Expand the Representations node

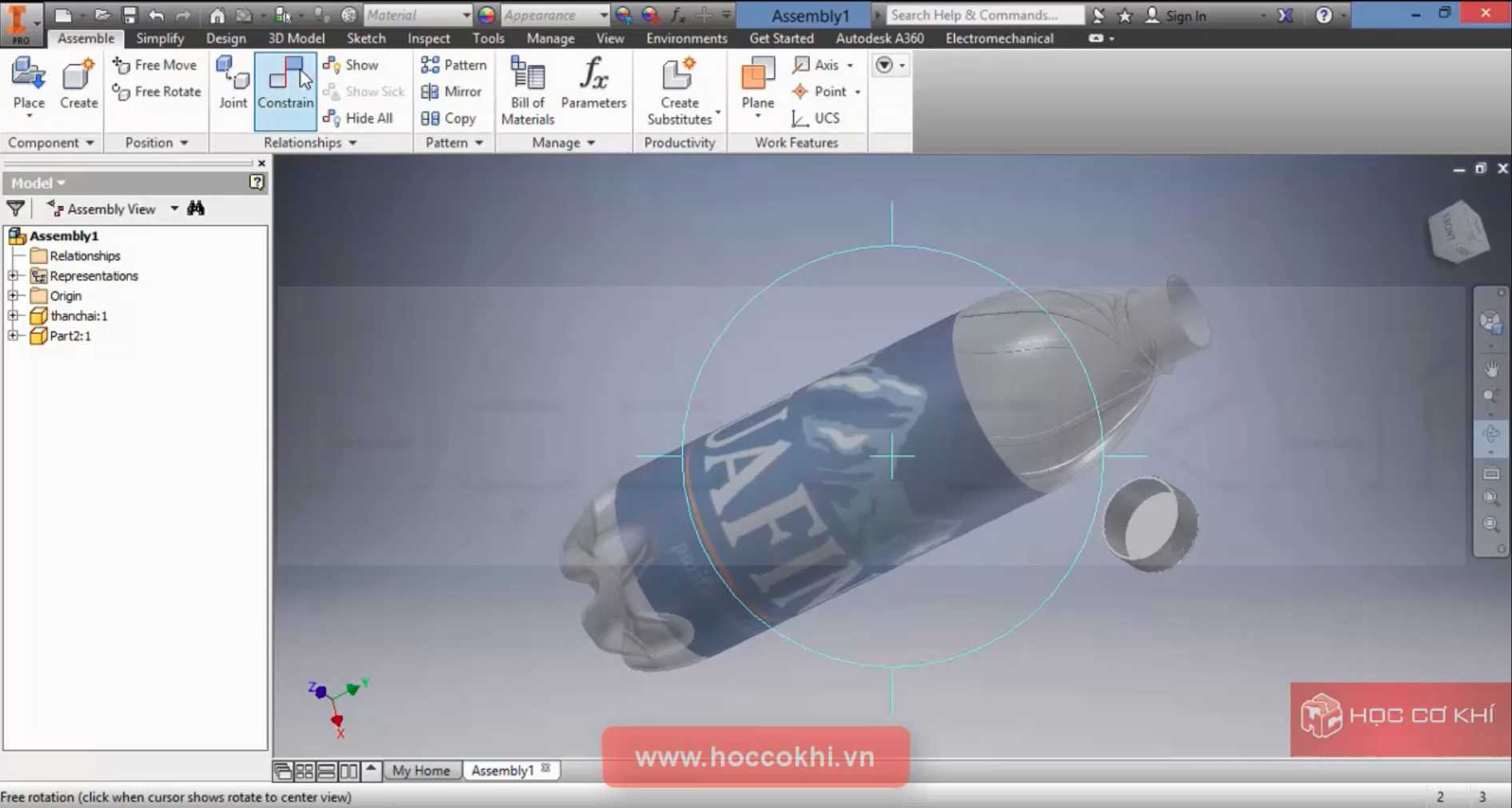(x=14, y=276)
